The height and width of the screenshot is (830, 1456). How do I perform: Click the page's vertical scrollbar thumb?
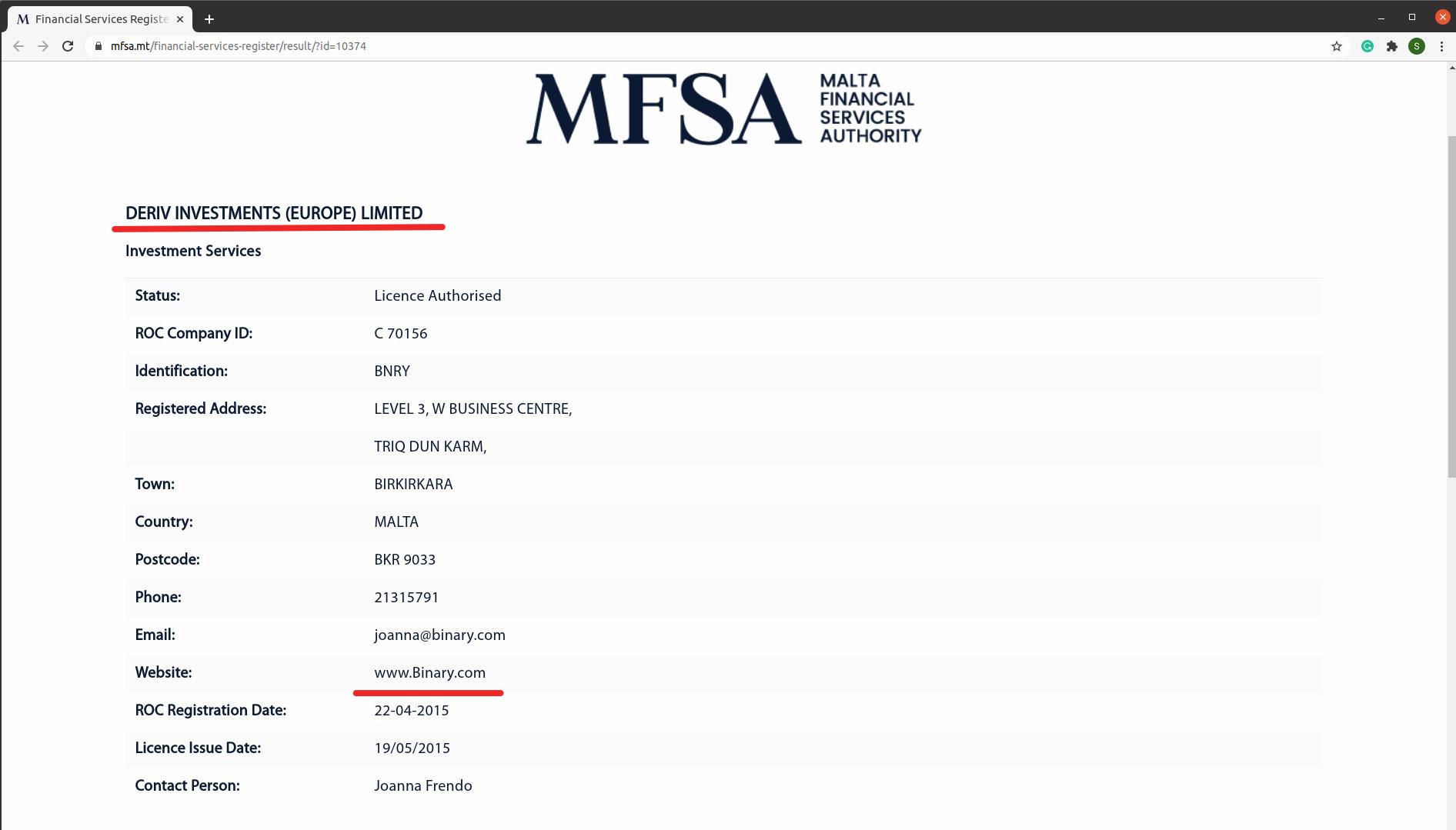(x=1451, y=306)
